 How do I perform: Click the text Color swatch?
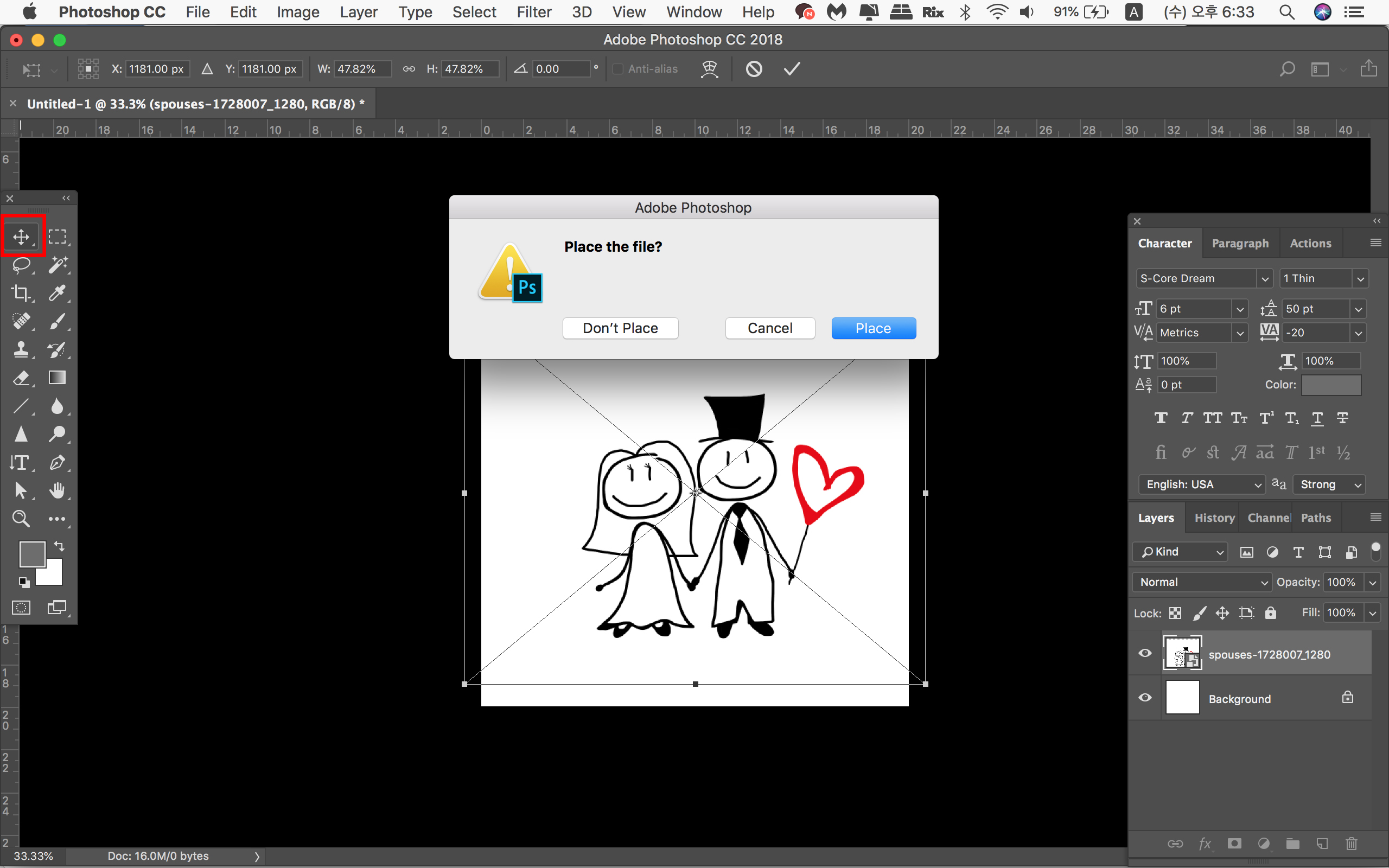click(x=1330, y=385)
